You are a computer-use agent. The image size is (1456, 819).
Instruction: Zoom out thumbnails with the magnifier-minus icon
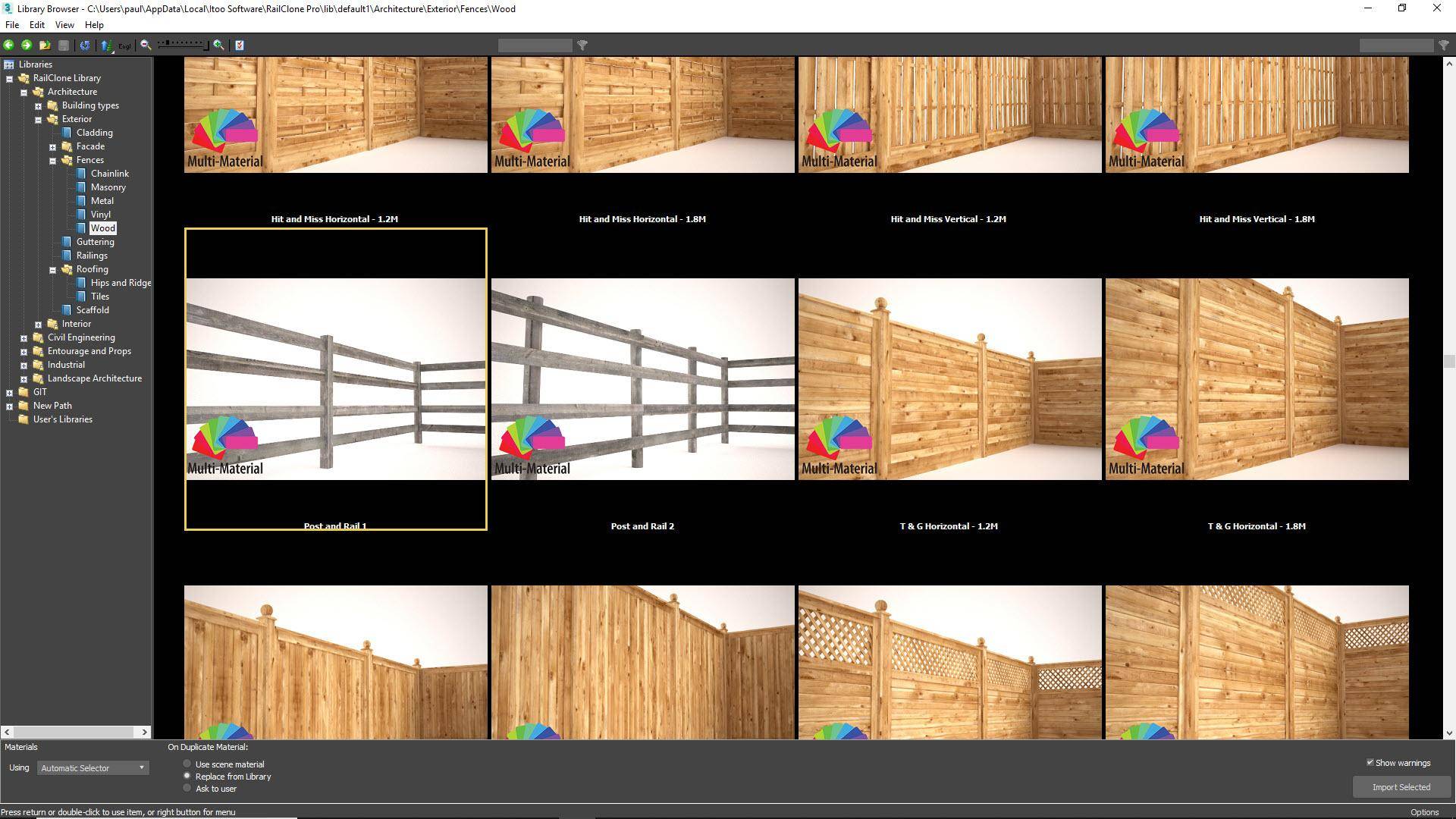coord(145,45)
